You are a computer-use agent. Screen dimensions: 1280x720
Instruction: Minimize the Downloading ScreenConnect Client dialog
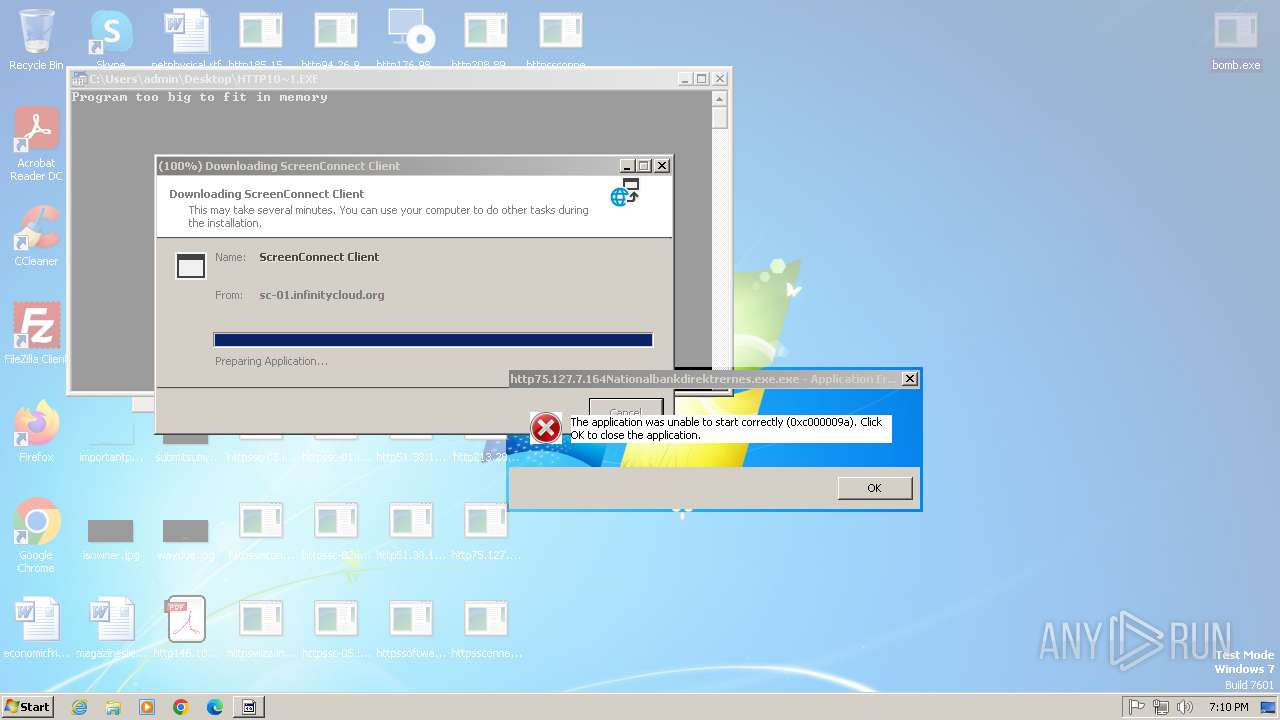pyautogui.click(x=627, y=166)
